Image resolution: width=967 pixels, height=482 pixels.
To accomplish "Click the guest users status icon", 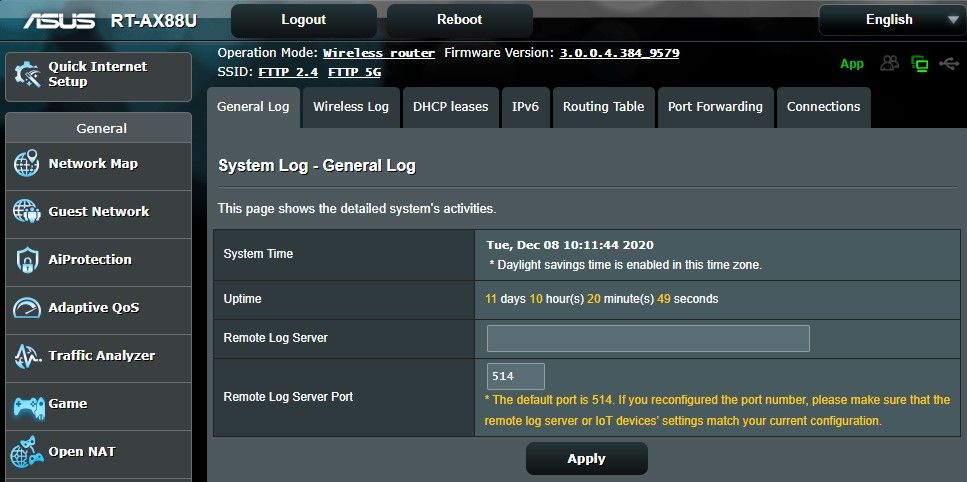I will click(889, 63).
